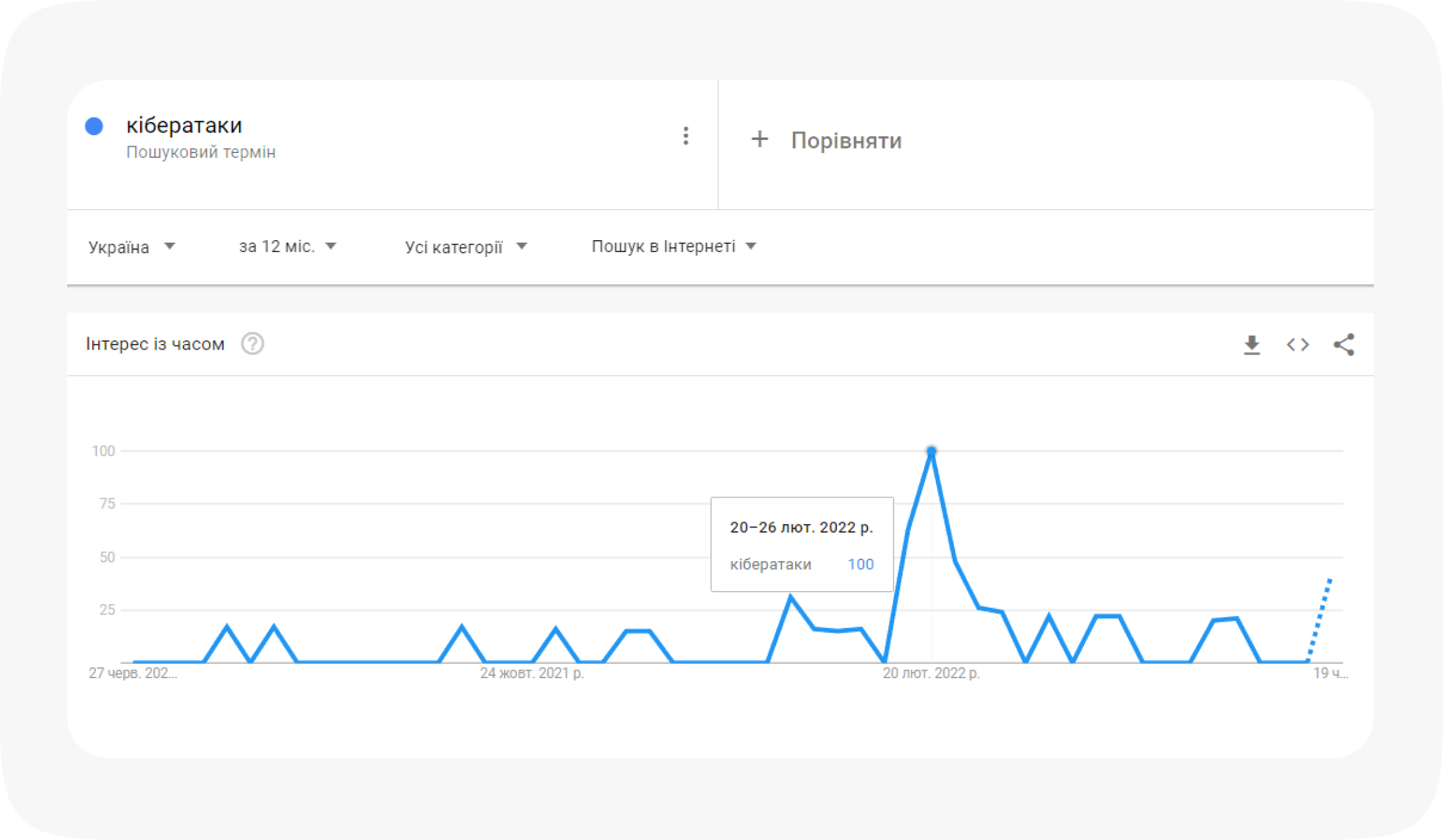Click the 24 жовт. 2021 р. axis label
This screenshot has height=840, width=1443.
(532, 673)
